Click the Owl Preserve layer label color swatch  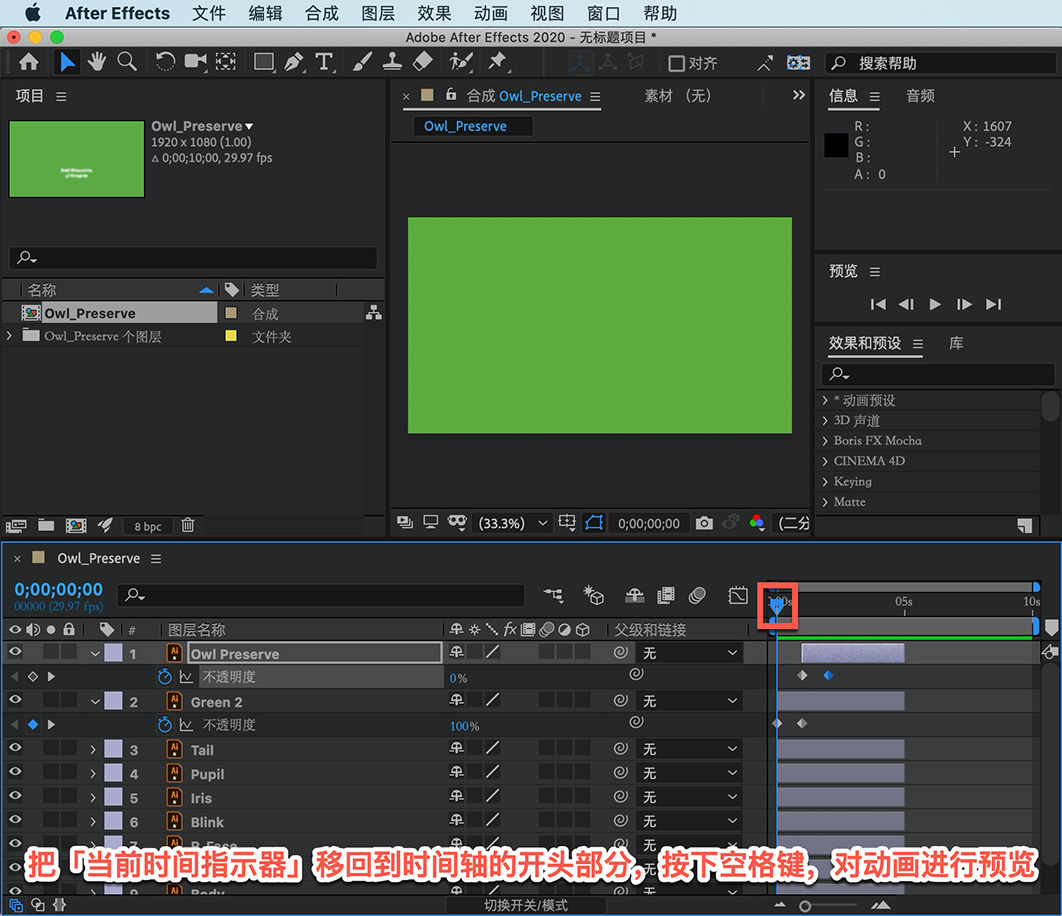point(114,653)
